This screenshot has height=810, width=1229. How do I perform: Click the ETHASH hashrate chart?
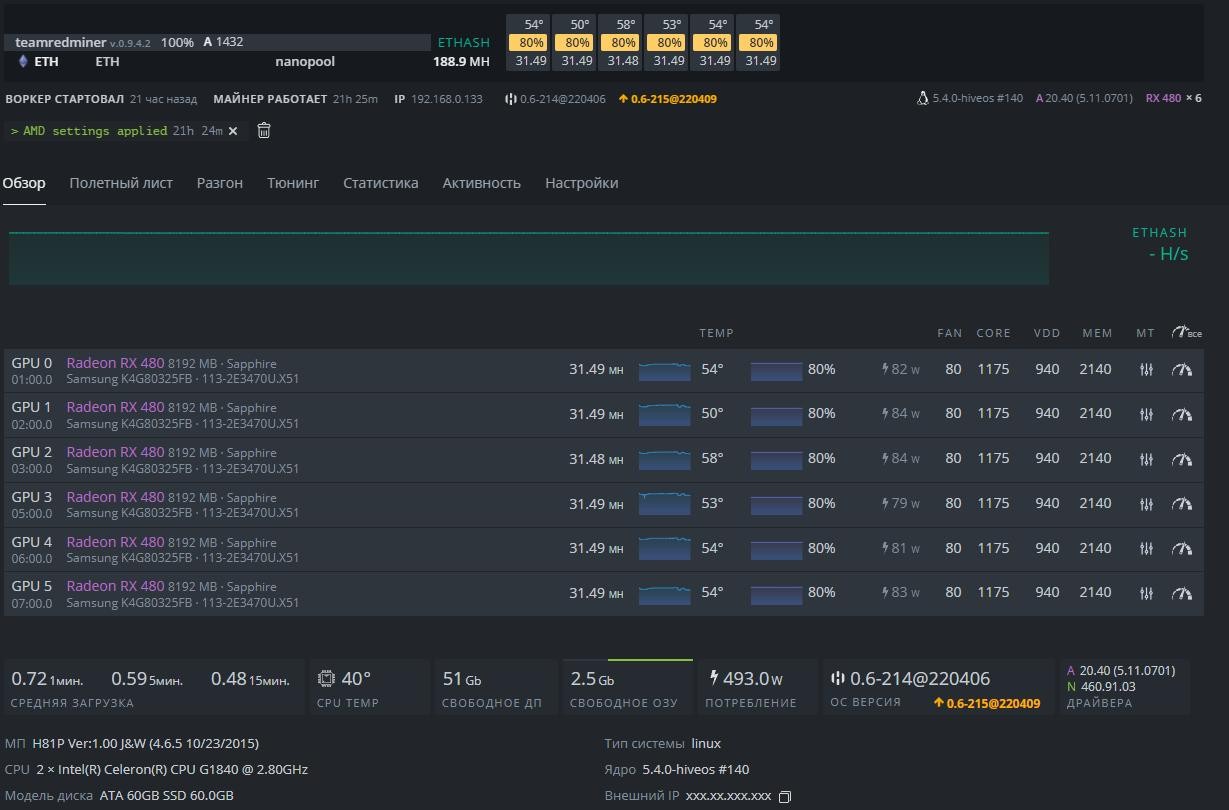(528, 258)
